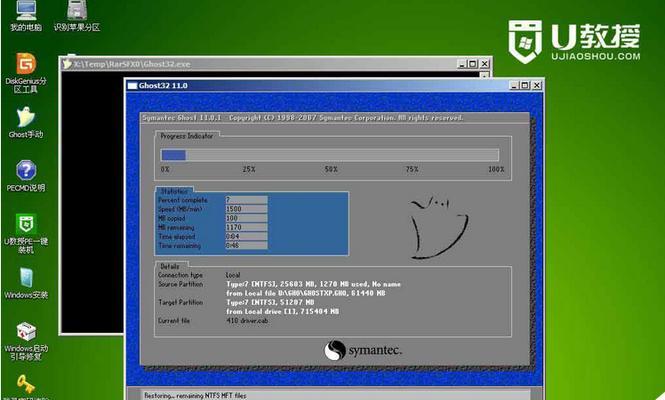Close the Ghost32.exe console window
This screenshot has width=665, height=400.
click(x=484, y=64)
